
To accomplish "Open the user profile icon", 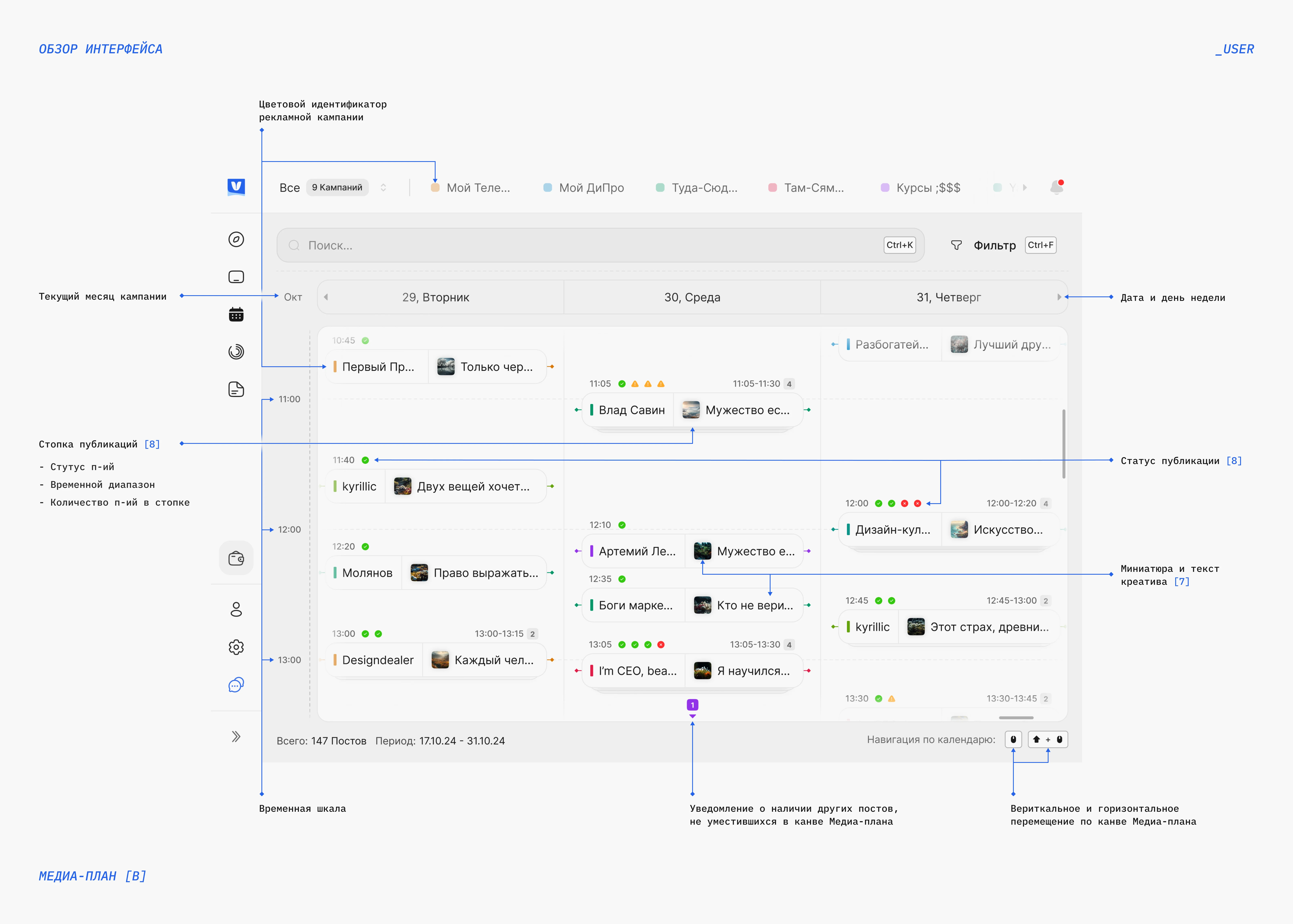I will click(x=236, y=609).
